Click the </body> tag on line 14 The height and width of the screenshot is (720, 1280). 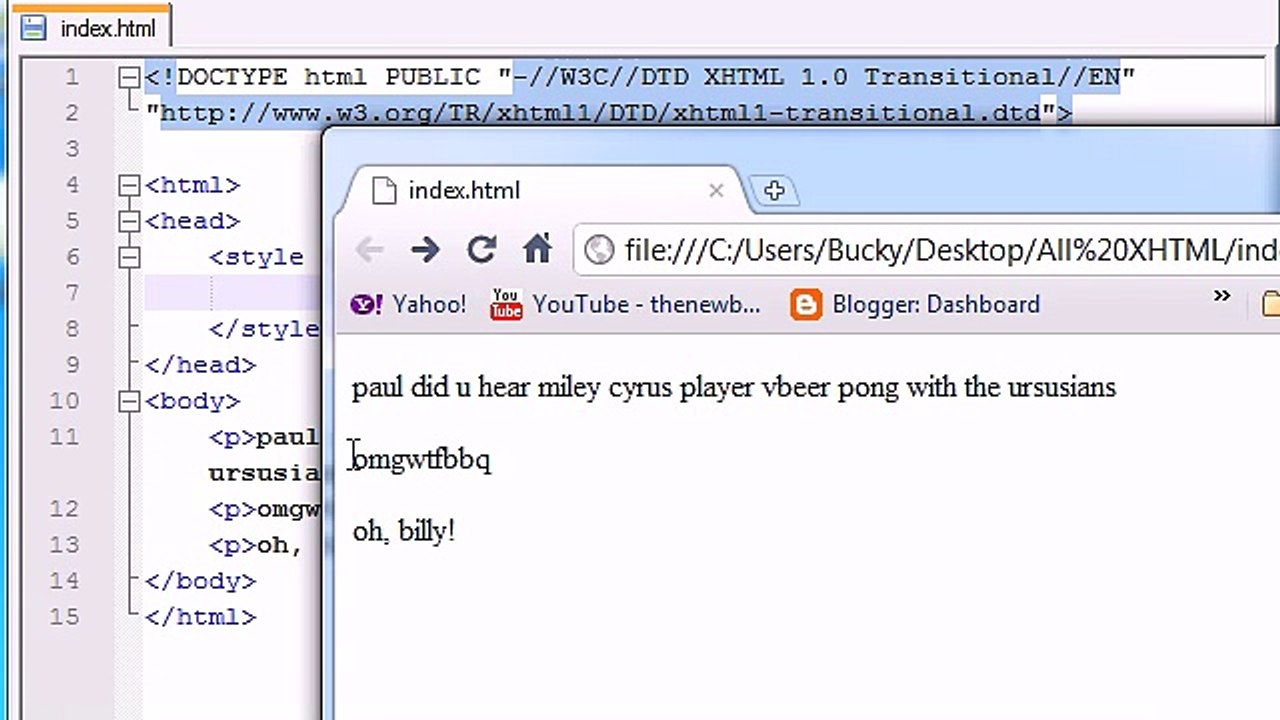point(200,581)
